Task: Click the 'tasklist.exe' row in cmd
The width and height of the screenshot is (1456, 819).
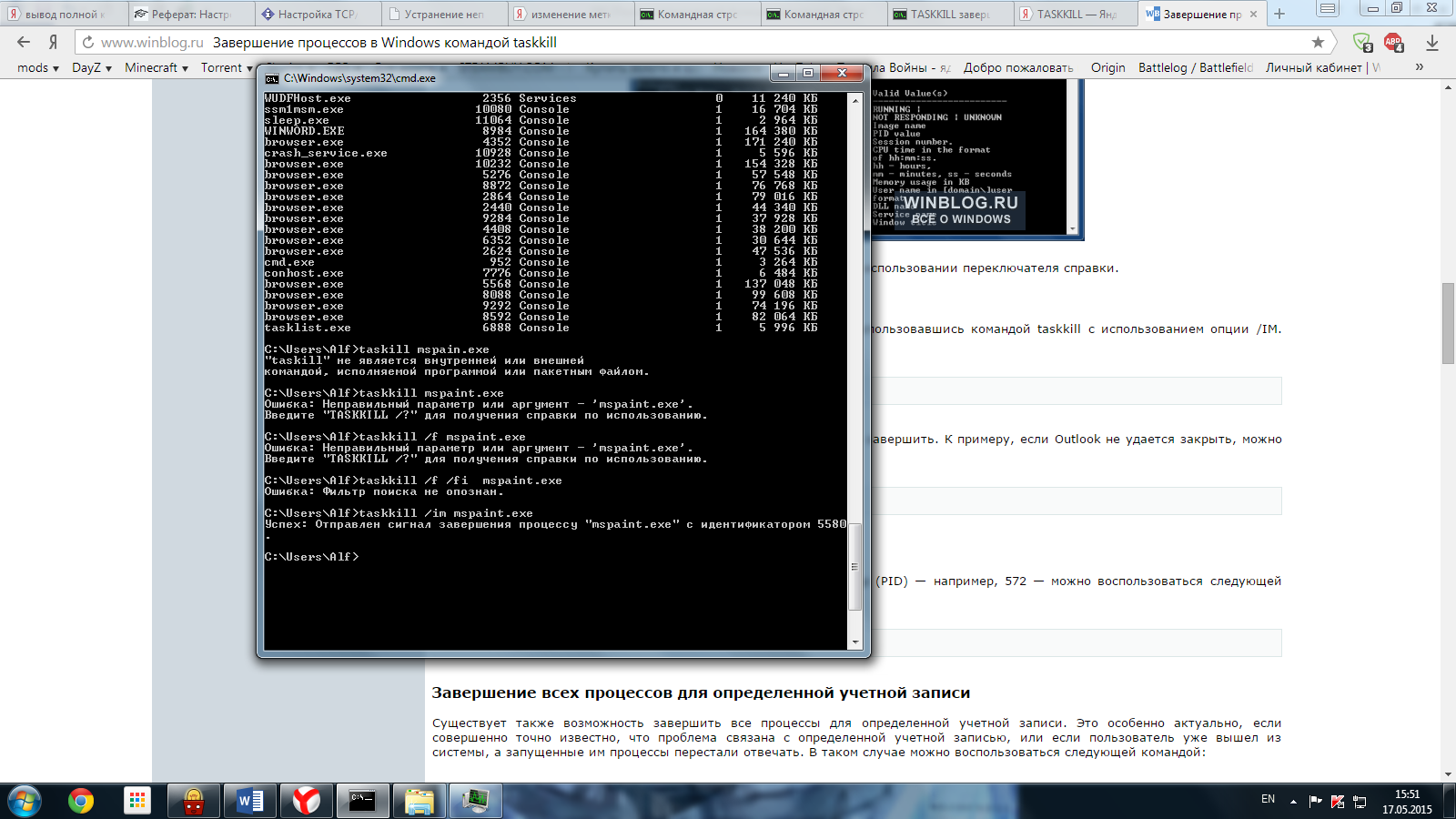Action: (541, 328)
